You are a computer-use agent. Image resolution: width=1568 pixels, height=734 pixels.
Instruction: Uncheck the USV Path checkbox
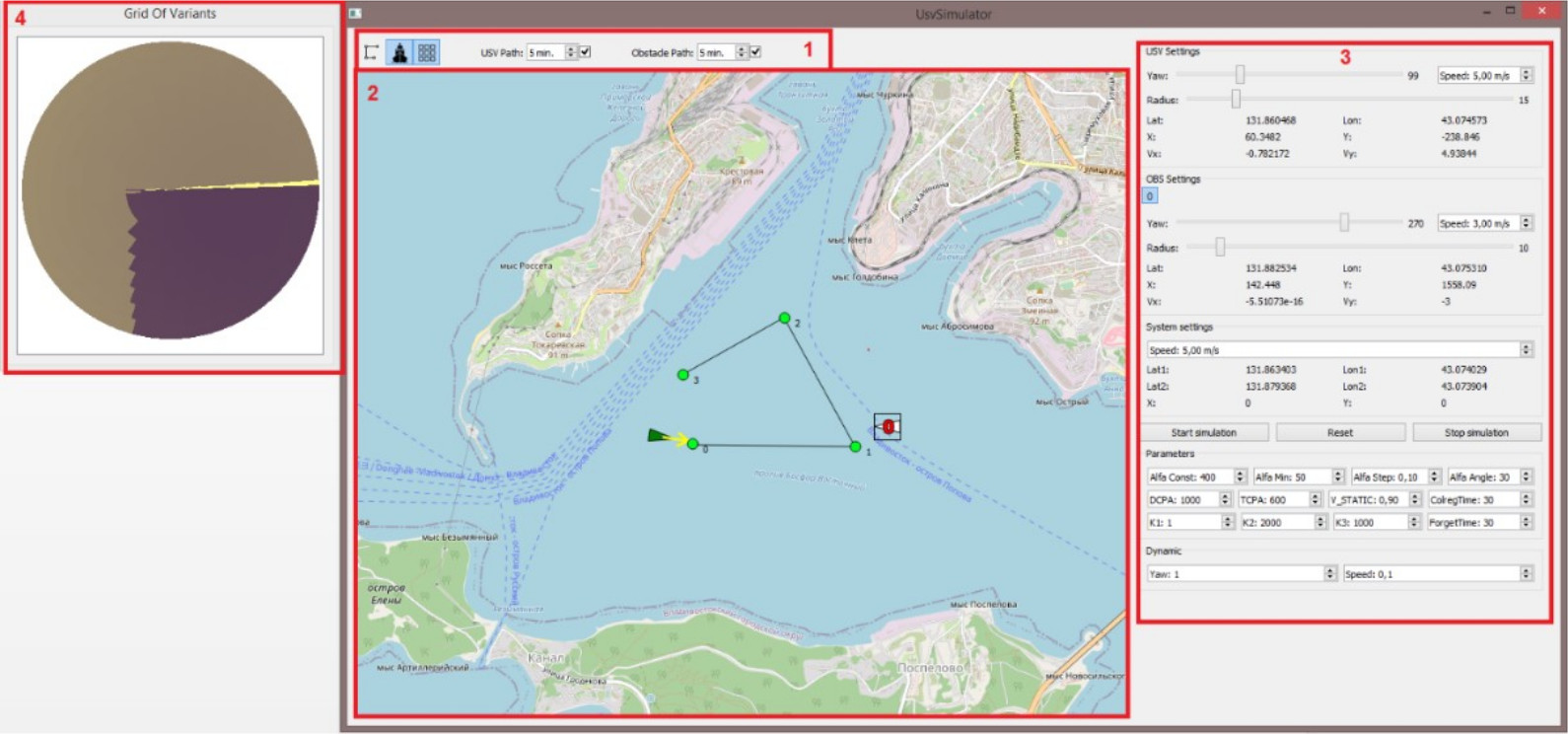[585, 52]
